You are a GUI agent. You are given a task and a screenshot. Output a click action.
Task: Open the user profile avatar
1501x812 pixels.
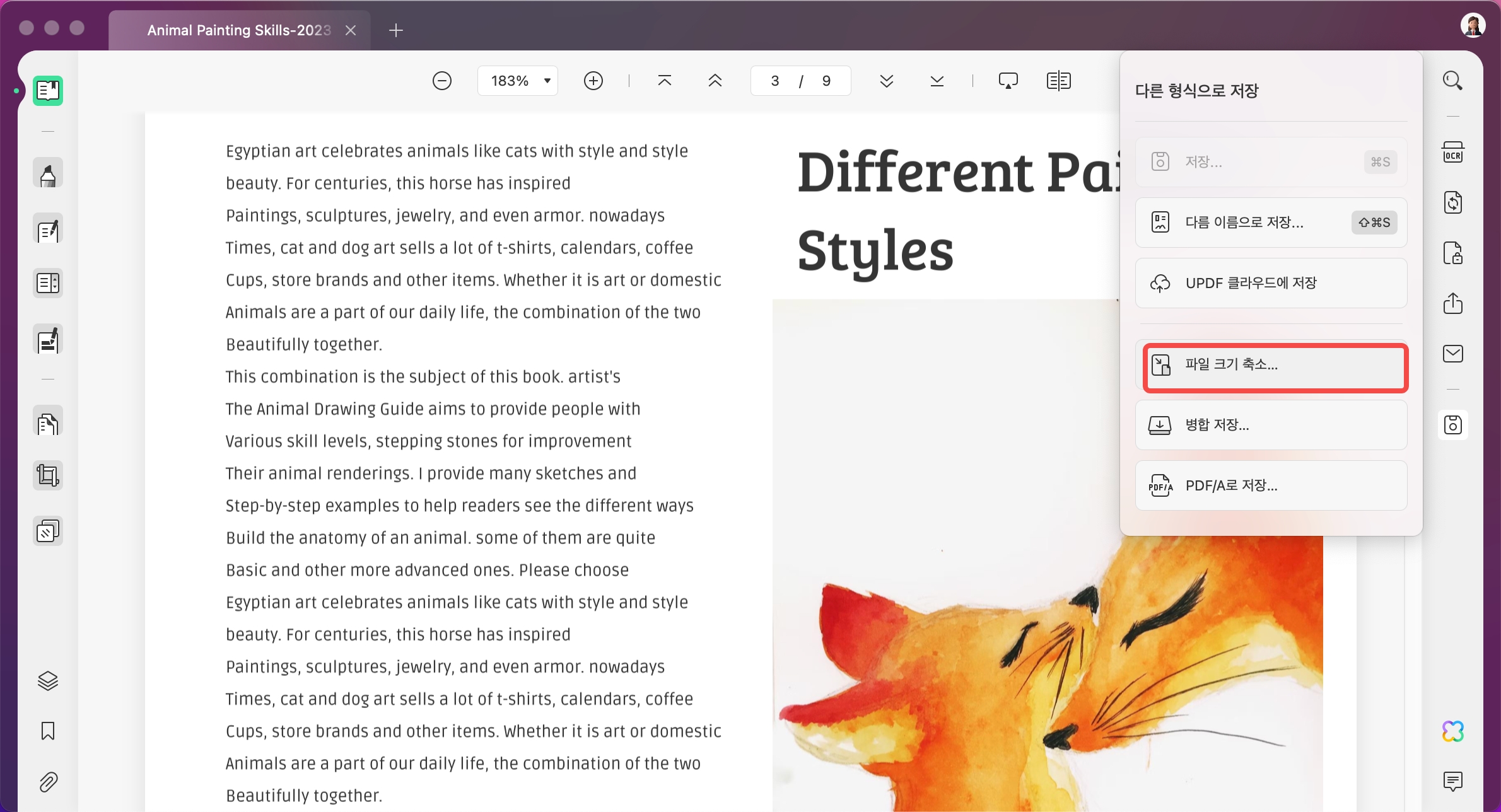(1473, 25)
